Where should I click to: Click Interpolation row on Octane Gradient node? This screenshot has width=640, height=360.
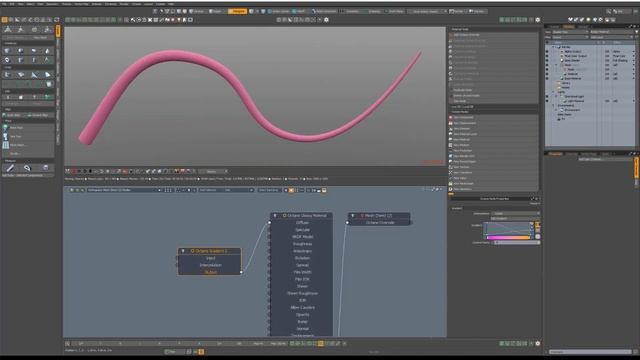[210, 265]
